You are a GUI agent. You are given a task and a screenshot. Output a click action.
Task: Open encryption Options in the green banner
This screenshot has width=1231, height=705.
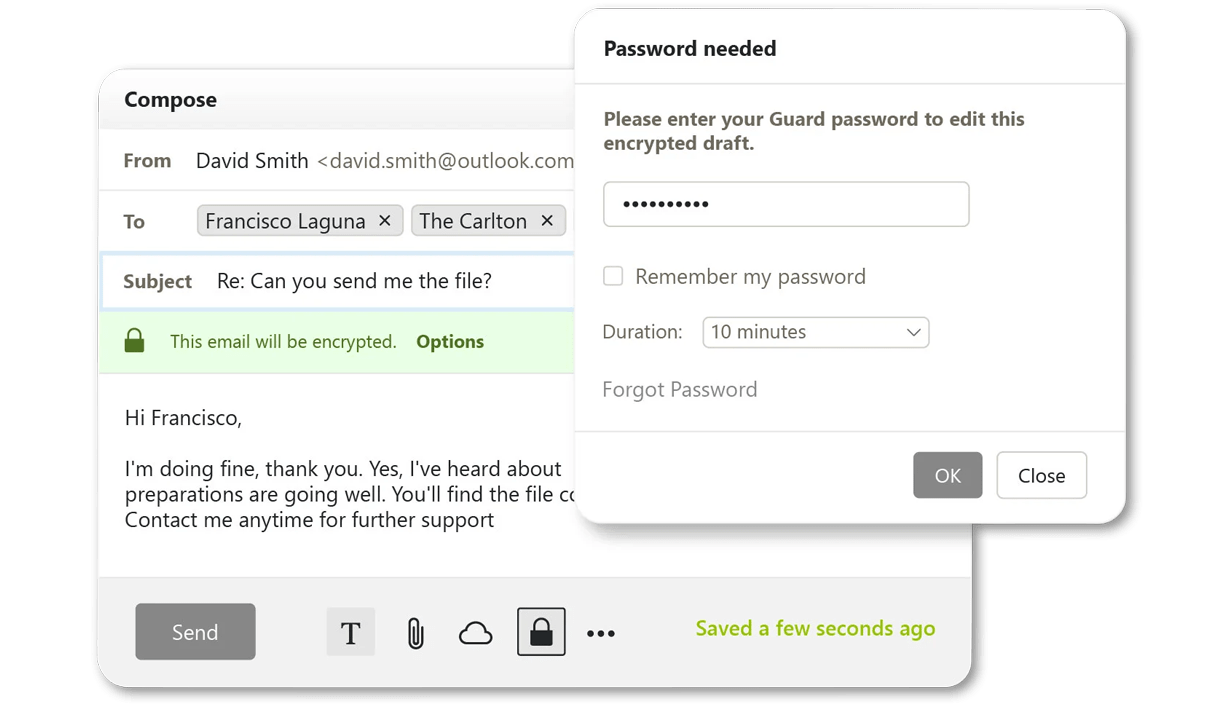[x=450, y=342]
